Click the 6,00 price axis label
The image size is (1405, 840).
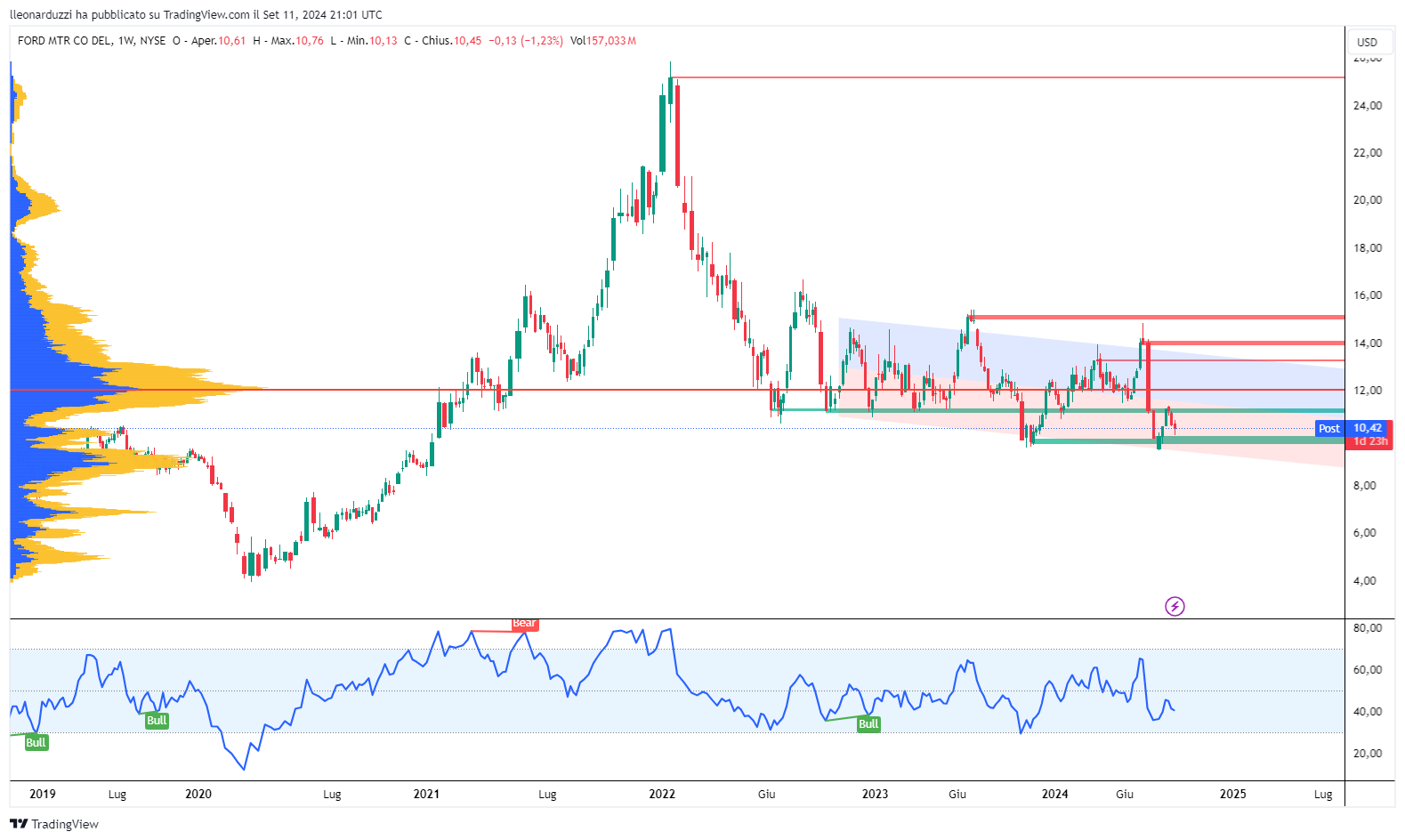pyautogui.click(x=1365, y=533)
